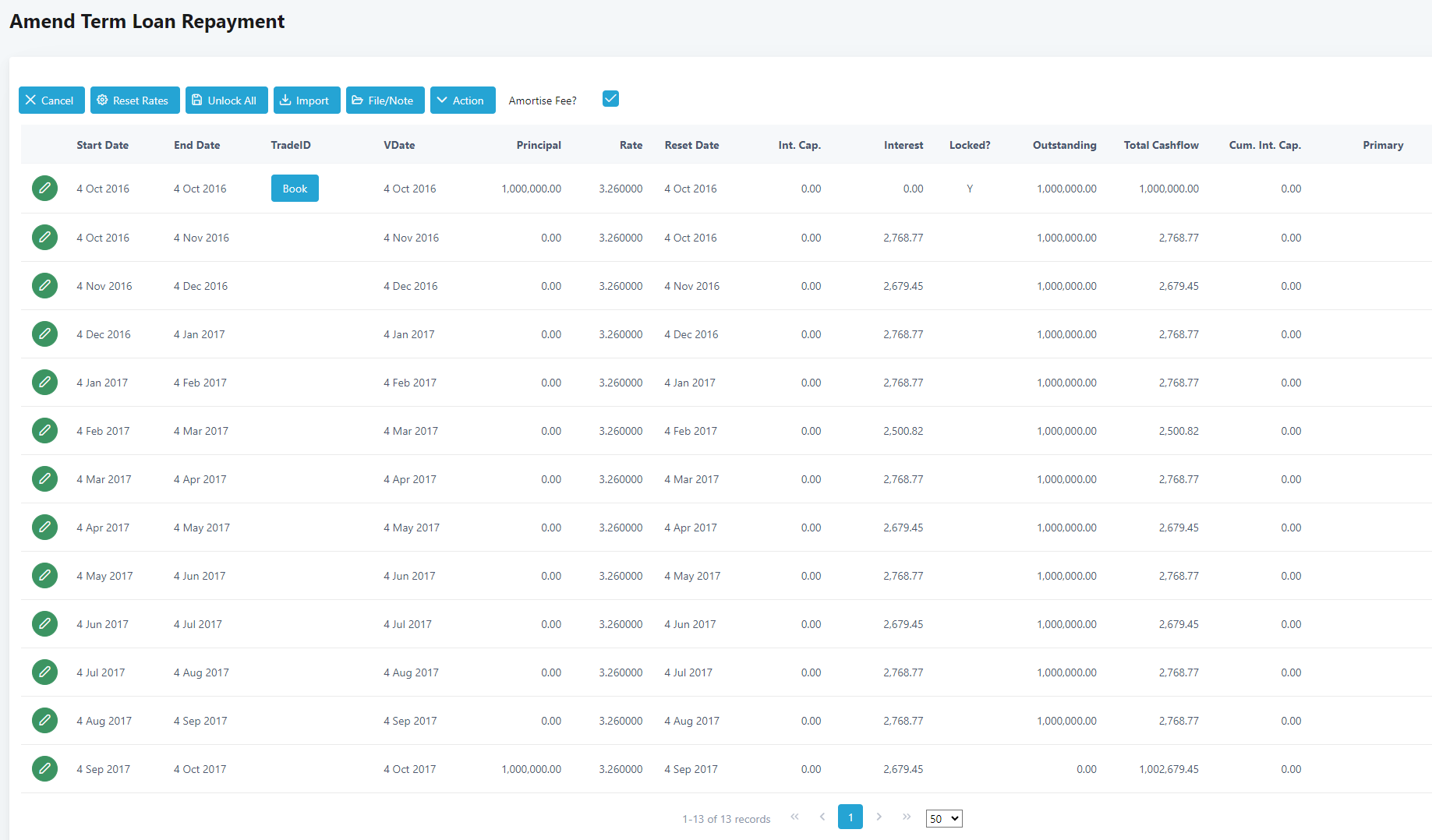Image resolution: width=1432 pixels, height=840 pixels.
Task: Open the Action dropdown menu
Action: pyautogui.click(x=462, y=101)
